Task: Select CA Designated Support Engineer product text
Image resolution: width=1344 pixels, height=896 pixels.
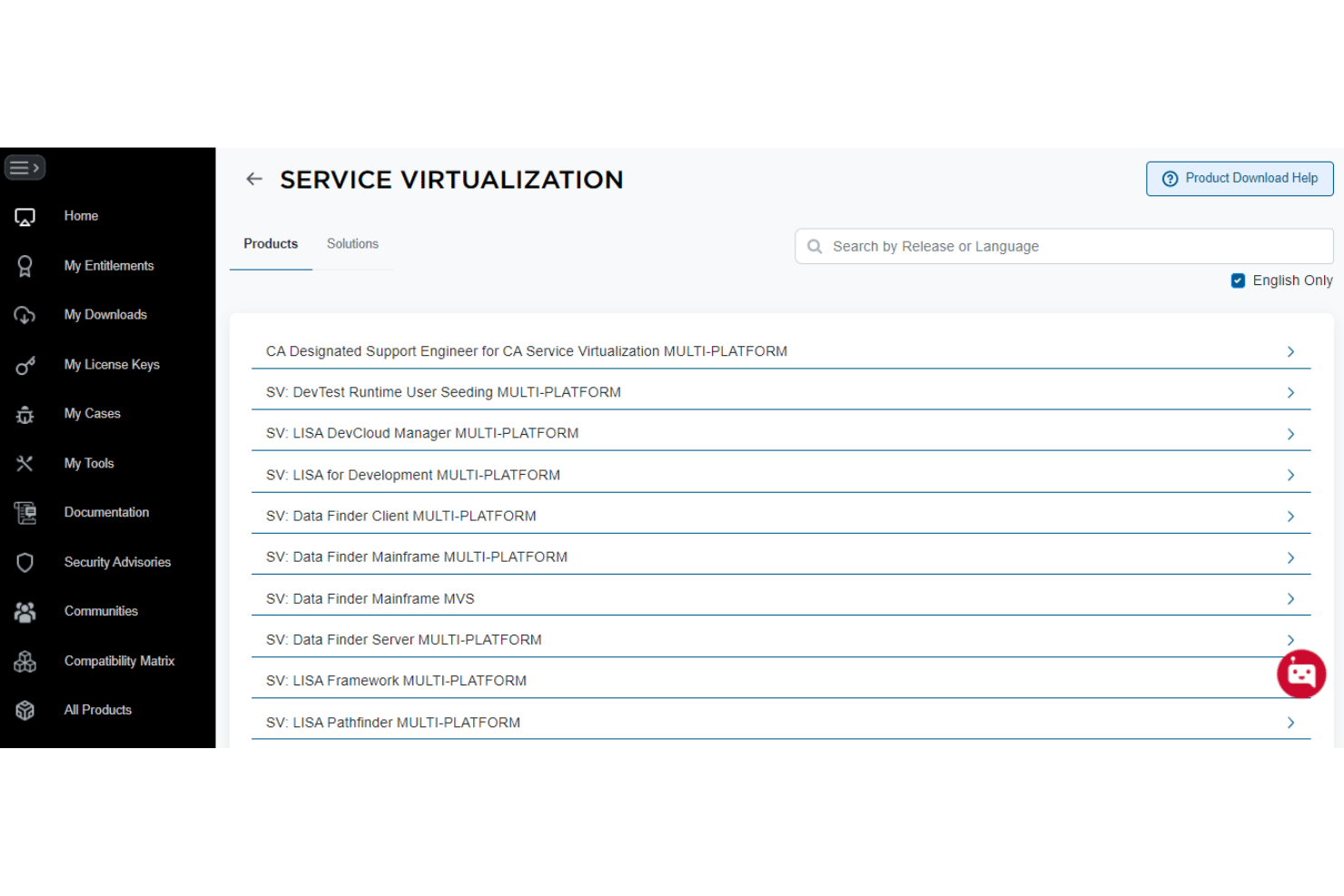Action: 527,351
